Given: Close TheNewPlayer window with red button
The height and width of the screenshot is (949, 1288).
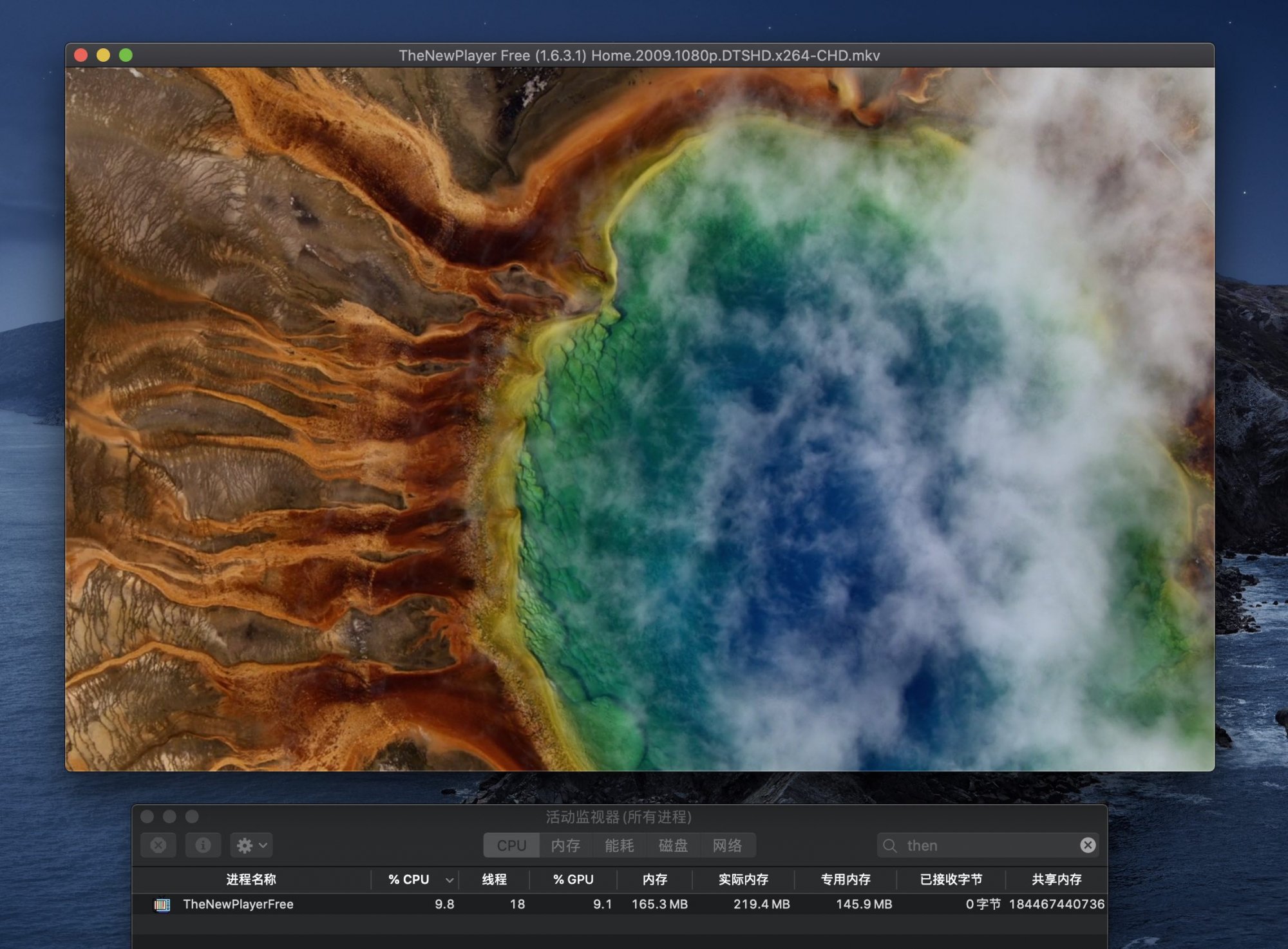Looking at the screenshot, I should 80,55.
